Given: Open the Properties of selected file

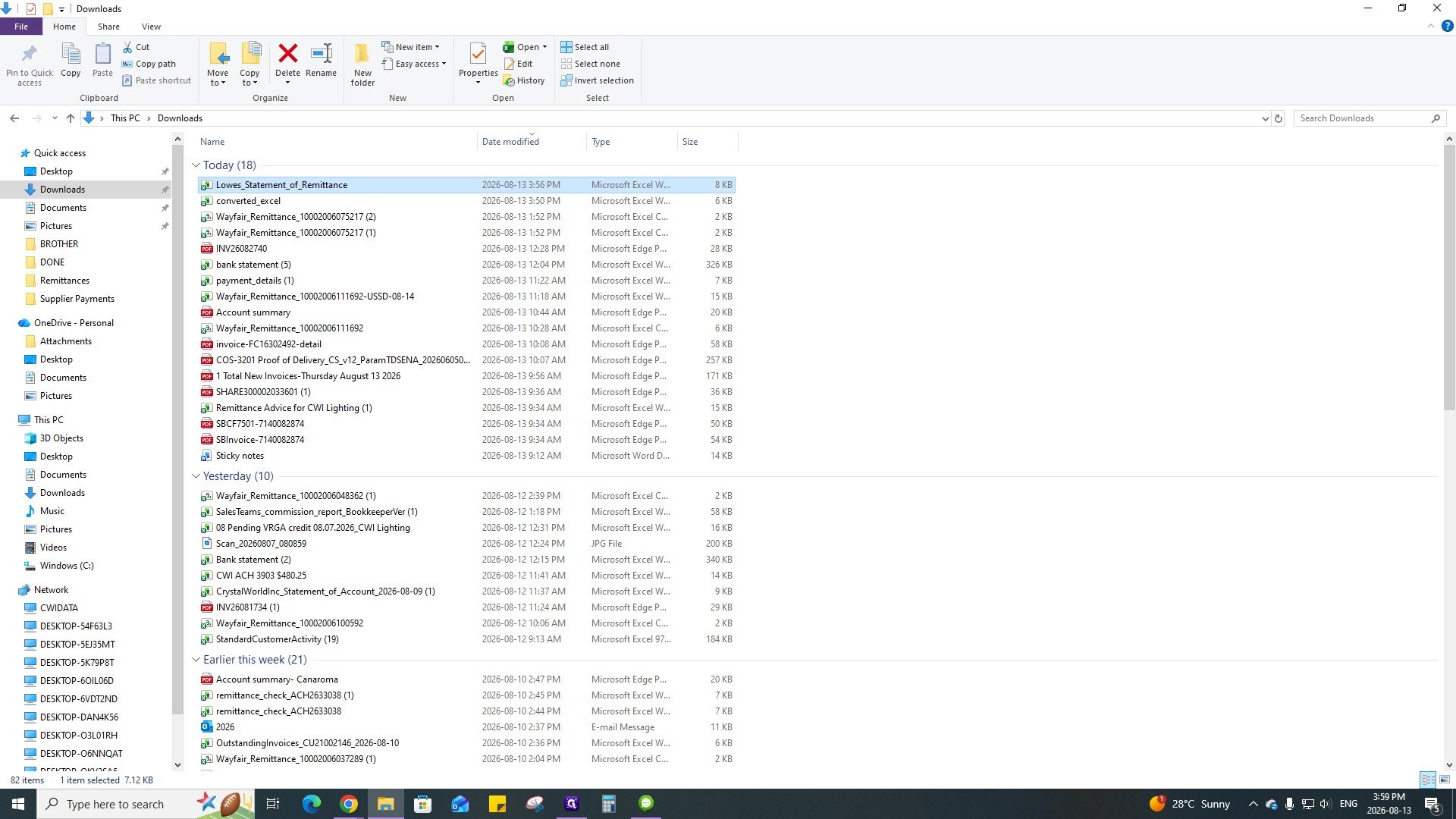Looking at the screenshot, I should tap(478, 61).
